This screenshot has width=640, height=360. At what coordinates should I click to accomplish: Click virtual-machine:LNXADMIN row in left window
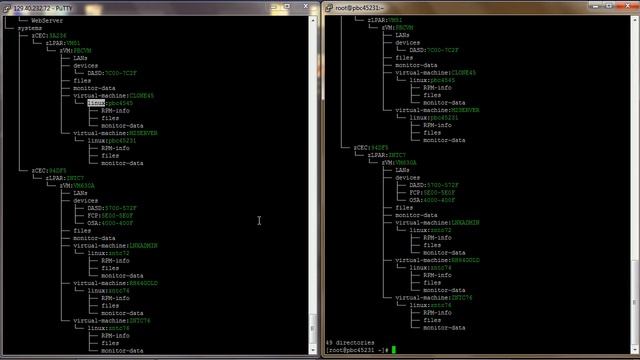pos(115,246)
